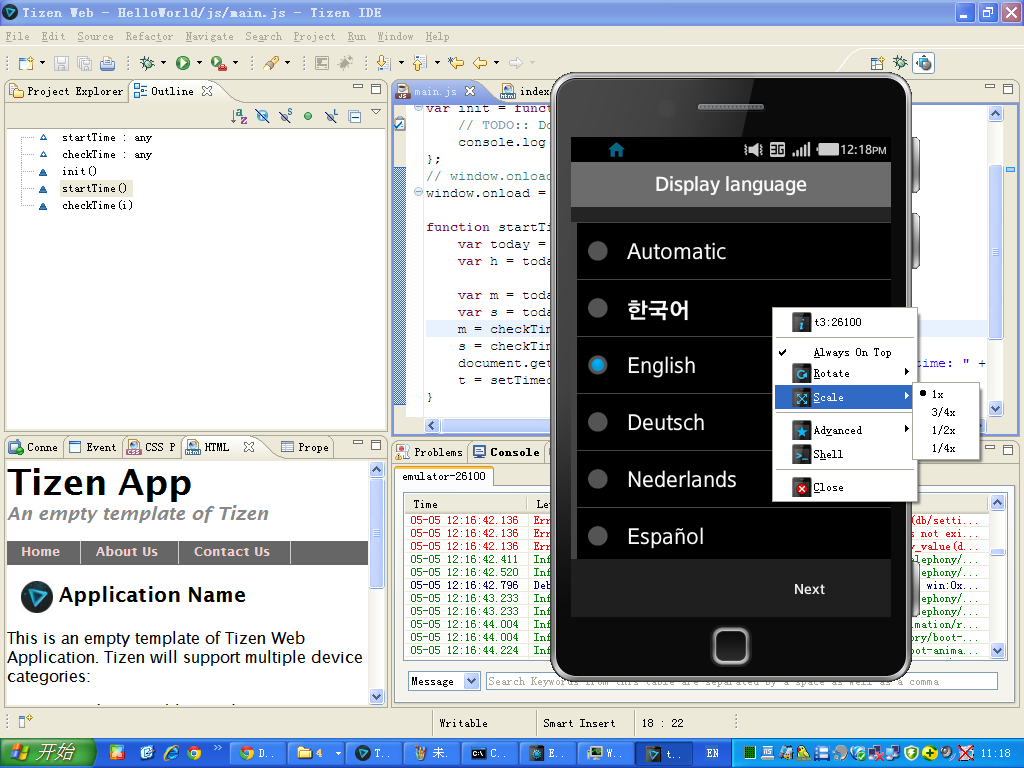1024x768 pixels.
Task: Click About Us link in HTML preview
Action: (x=127, y=552)
